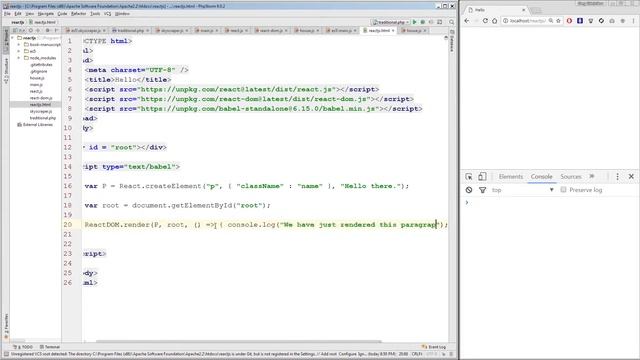Image resolution: width=640 pixels, height=360 pixels.
Task: Select skyscraper.js in project tree
Action: 41,111
